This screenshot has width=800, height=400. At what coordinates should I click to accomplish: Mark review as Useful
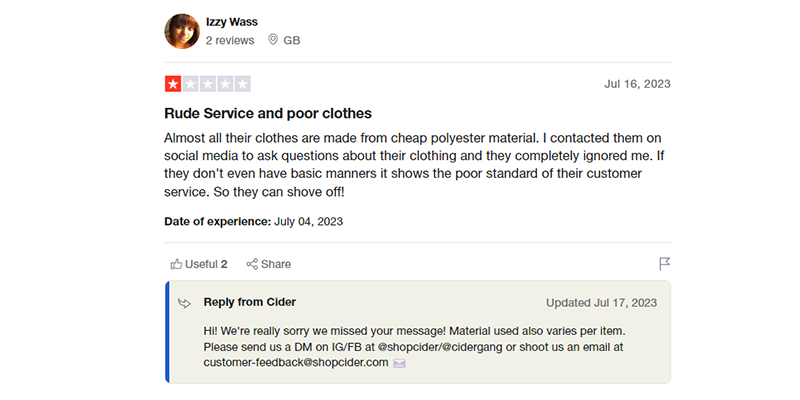(x=205, y=264)
